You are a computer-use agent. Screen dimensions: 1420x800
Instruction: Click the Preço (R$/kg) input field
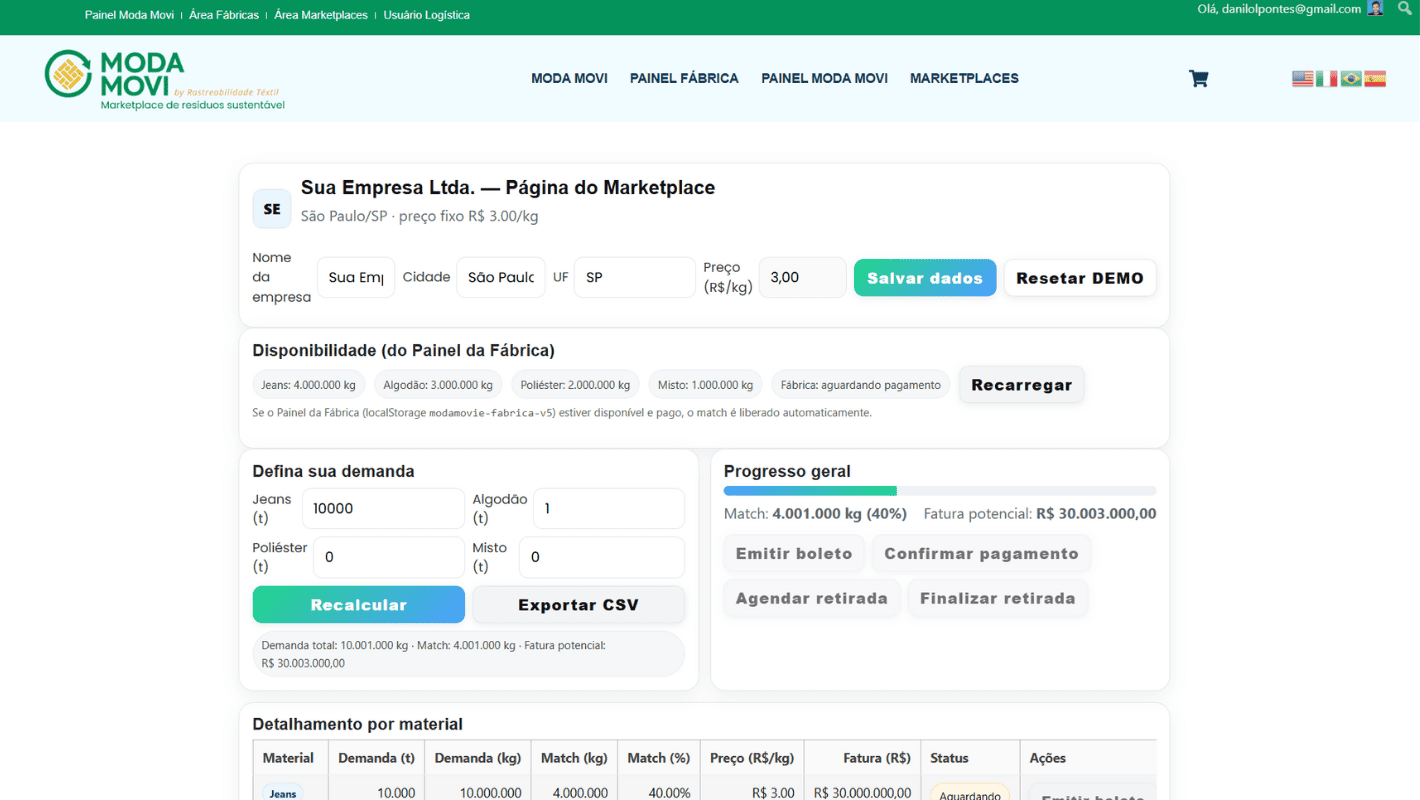pyautogui.click(x=801, y=277)
